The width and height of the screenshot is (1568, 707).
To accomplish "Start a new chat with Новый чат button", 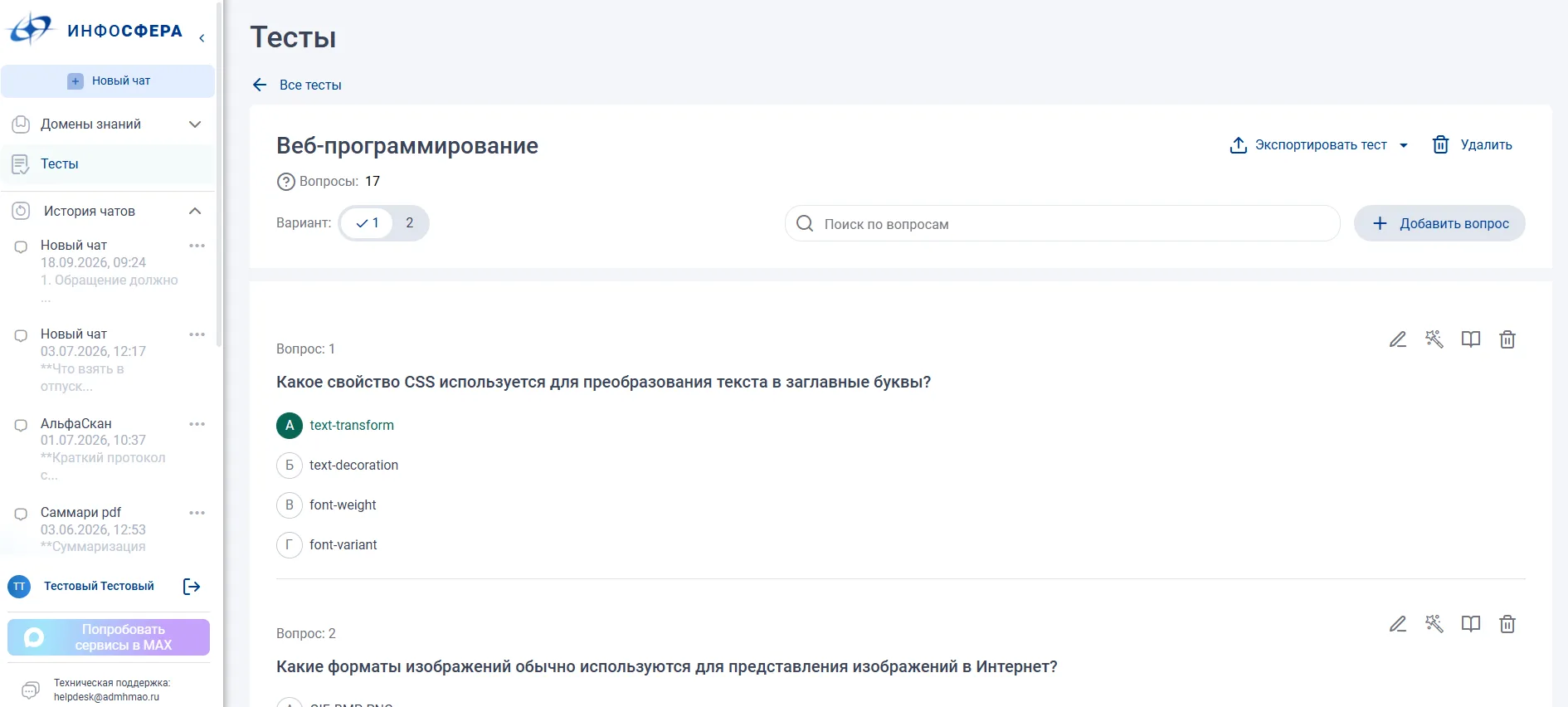I will tap(108, 81).
